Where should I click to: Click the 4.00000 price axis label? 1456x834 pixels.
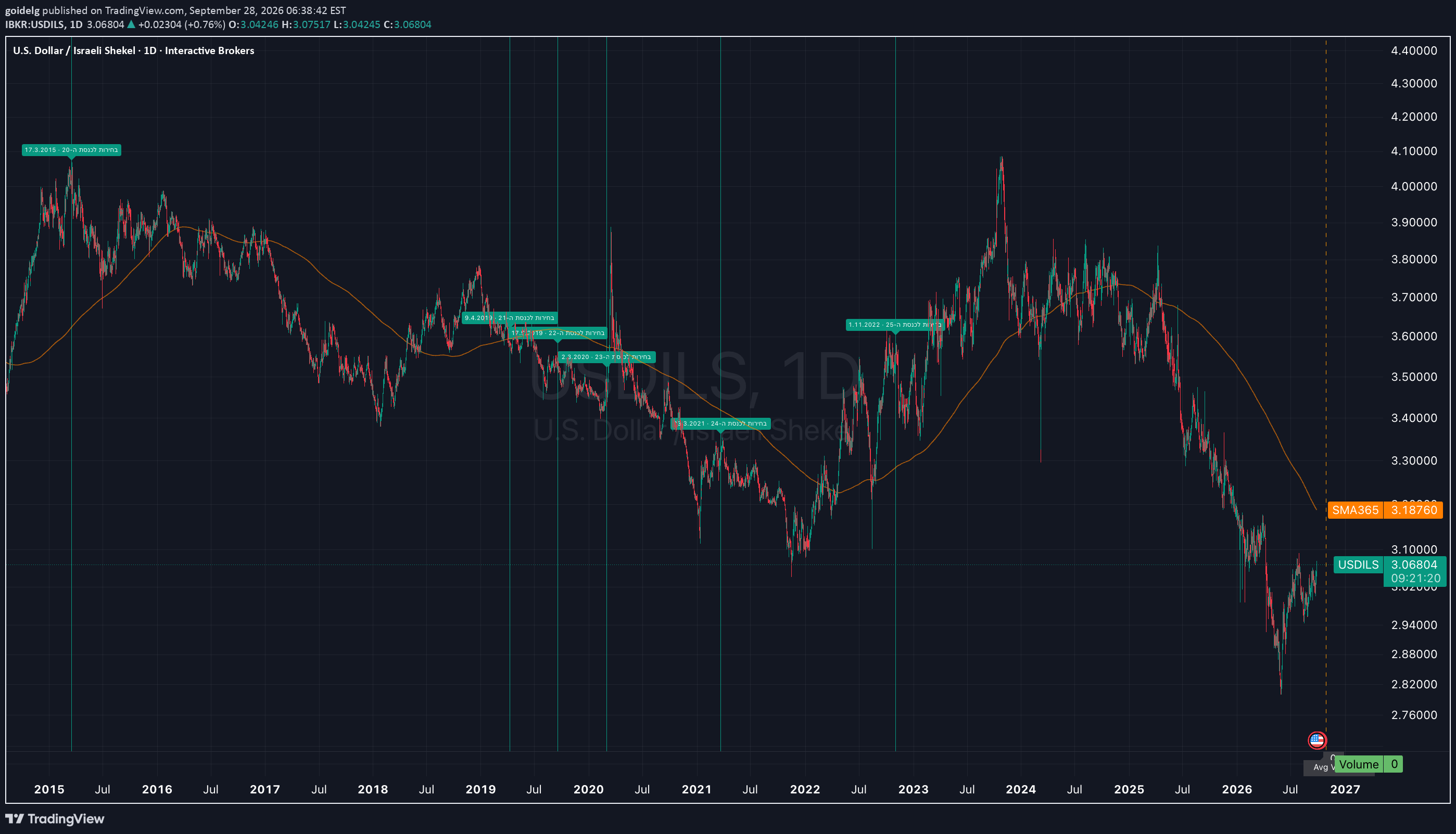pyautogui.click(x=1414, y=186)
